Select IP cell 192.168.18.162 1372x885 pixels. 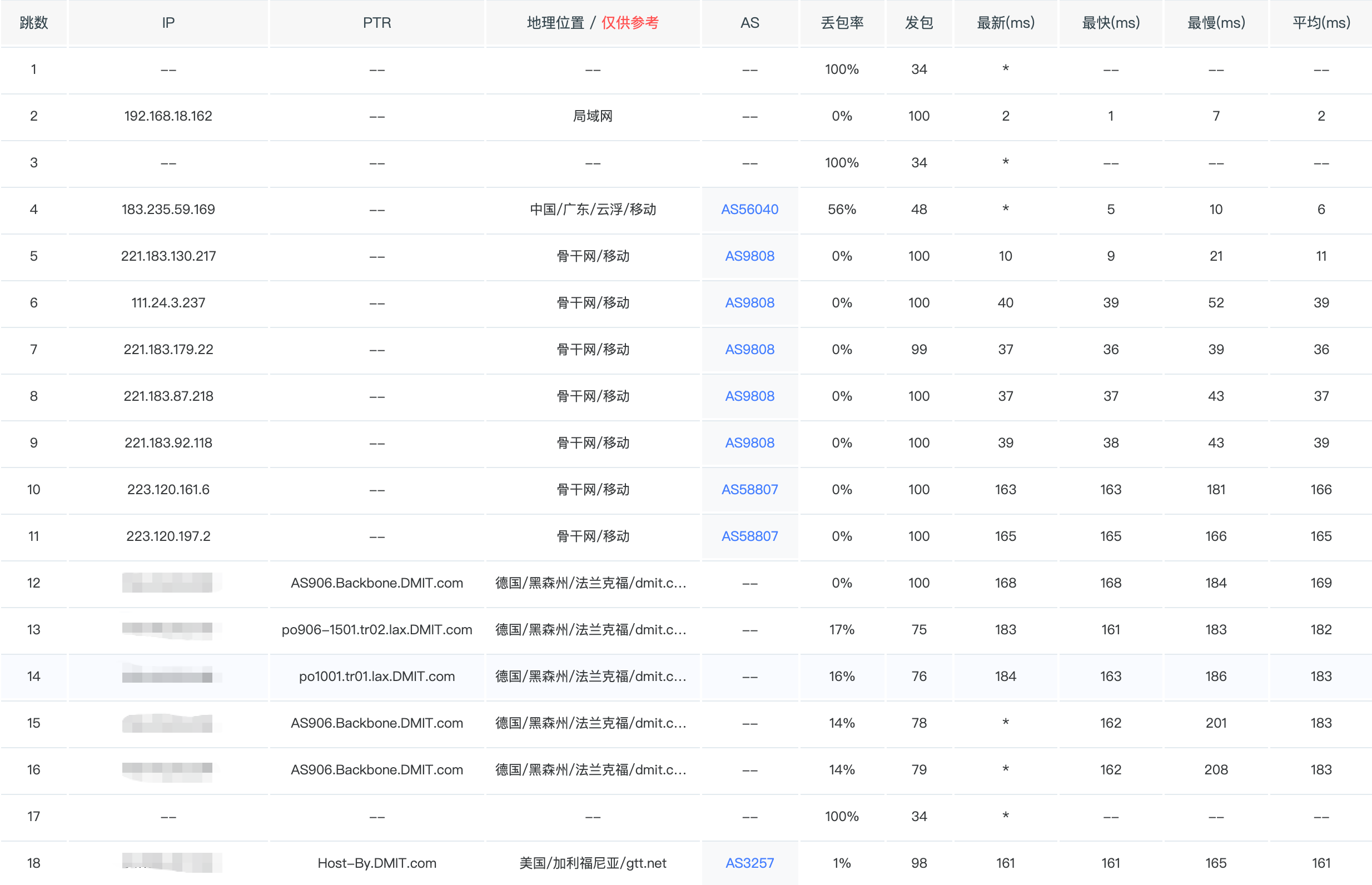pos(168,116)
